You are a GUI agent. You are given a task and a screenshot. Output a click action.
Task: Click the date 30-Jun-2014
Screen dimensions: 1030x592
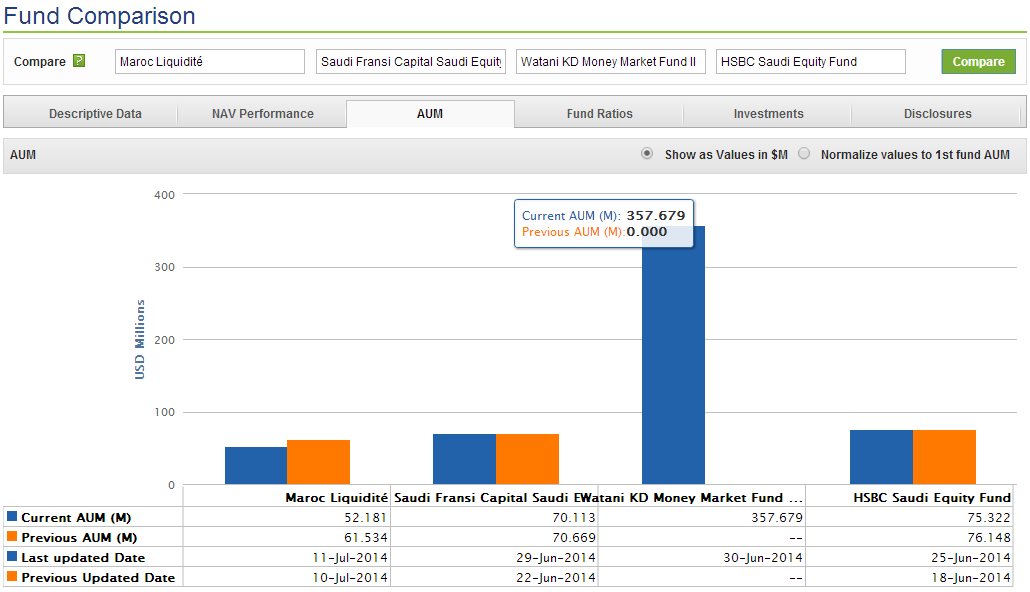[763, 558]
